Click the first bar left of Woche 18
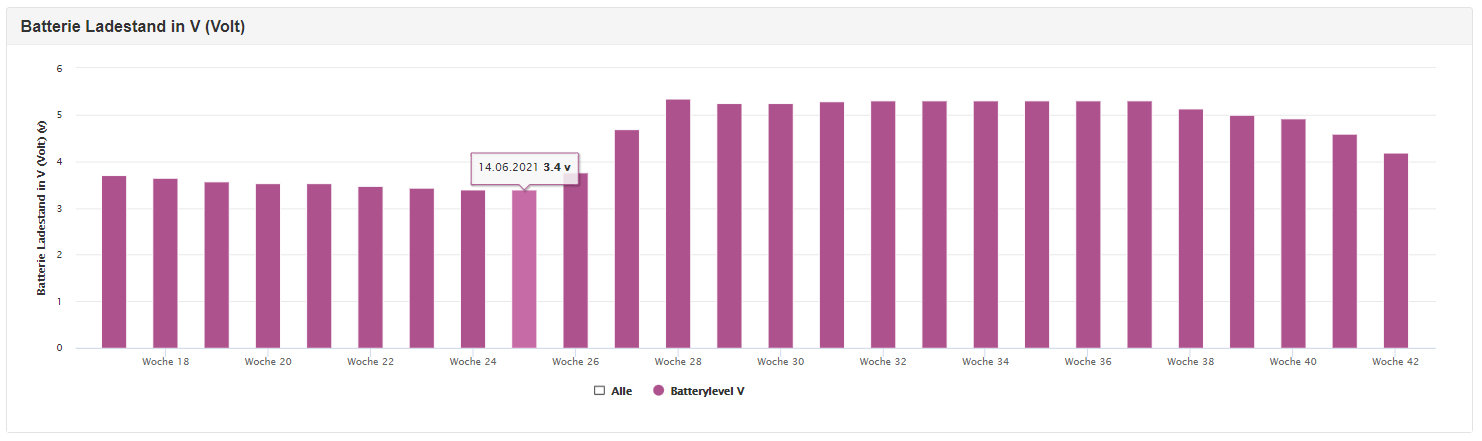1482x441 pixels. point(114,262)
